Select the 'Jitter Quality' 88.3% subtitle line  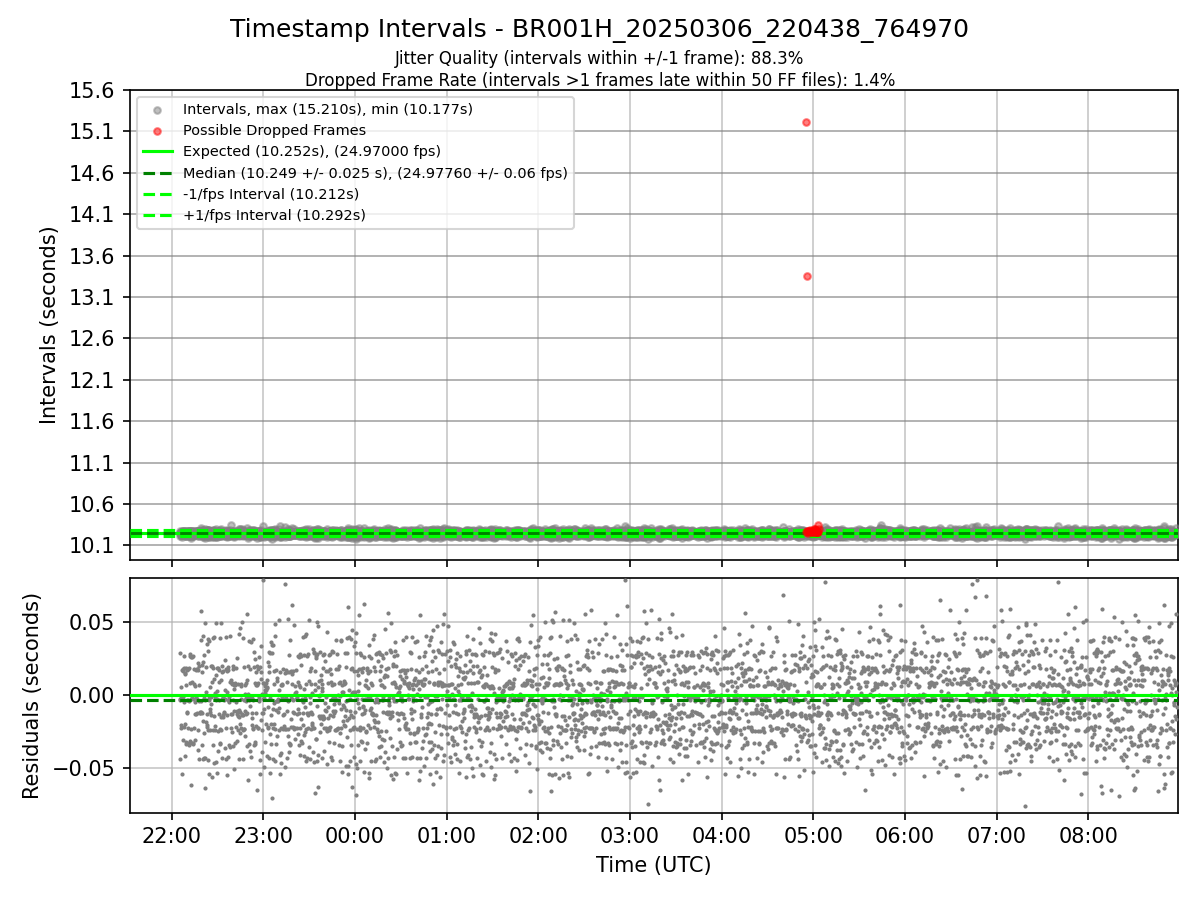click(599, 59)
